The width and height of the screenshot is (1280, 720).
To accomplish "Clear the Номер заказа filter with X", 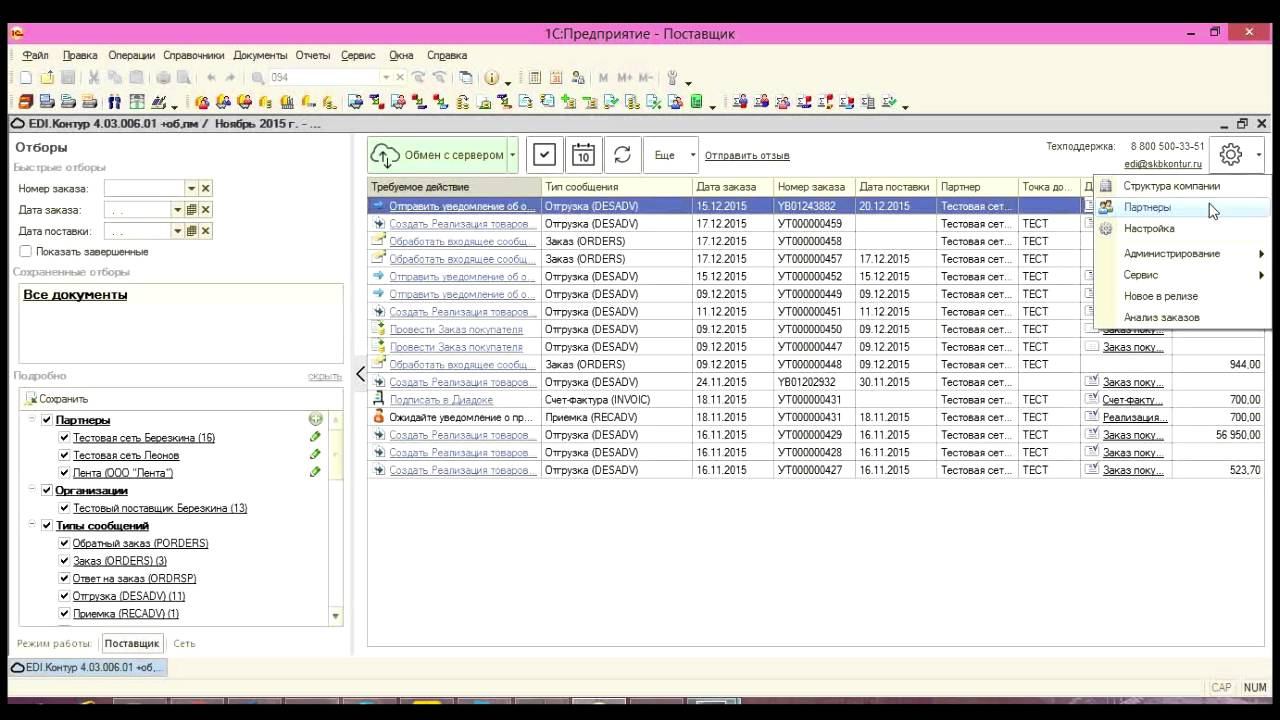I will [206, 188].
